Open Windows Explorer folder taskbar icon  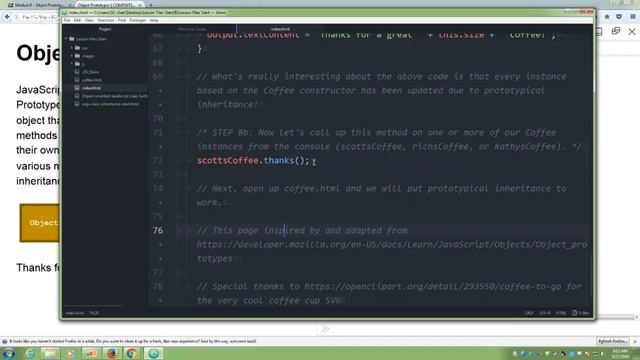point(50,353)
